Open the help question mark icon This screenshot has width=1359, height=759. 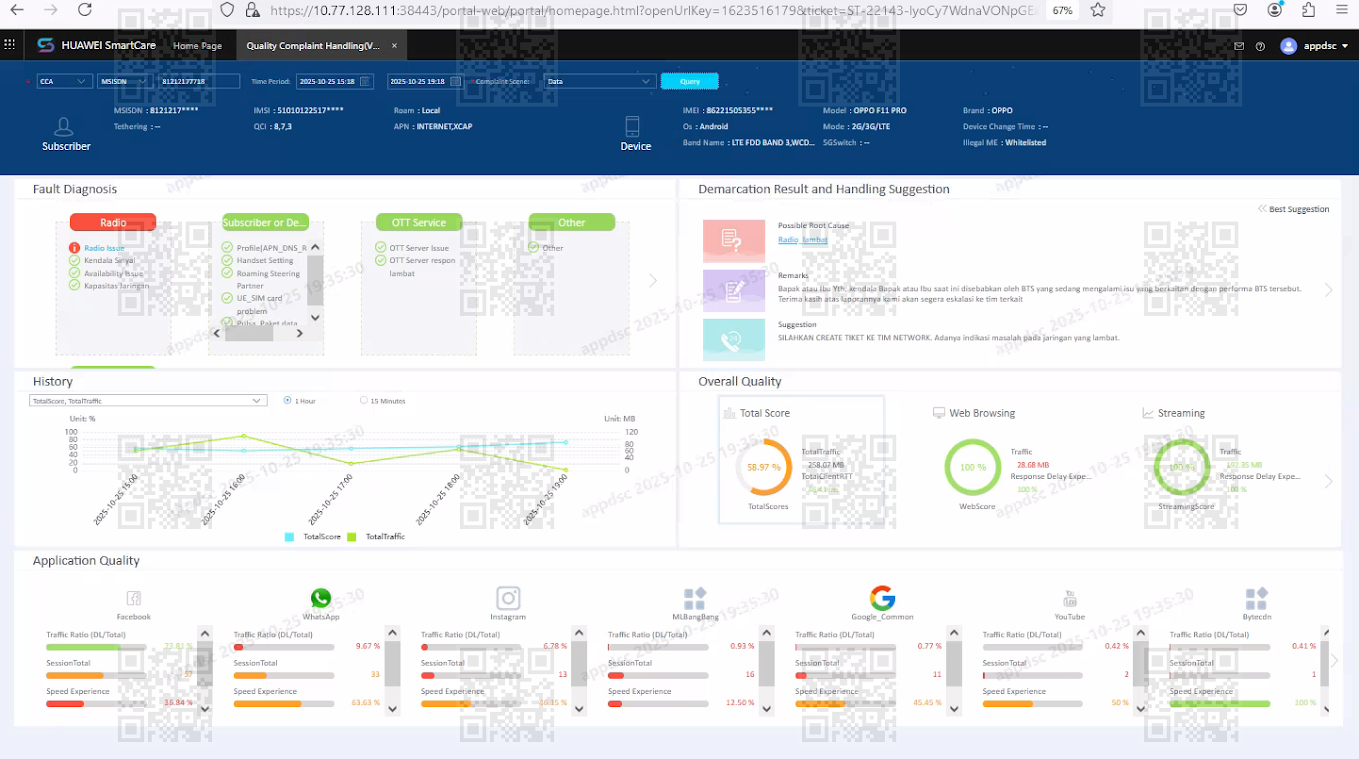click(1260, 46)
